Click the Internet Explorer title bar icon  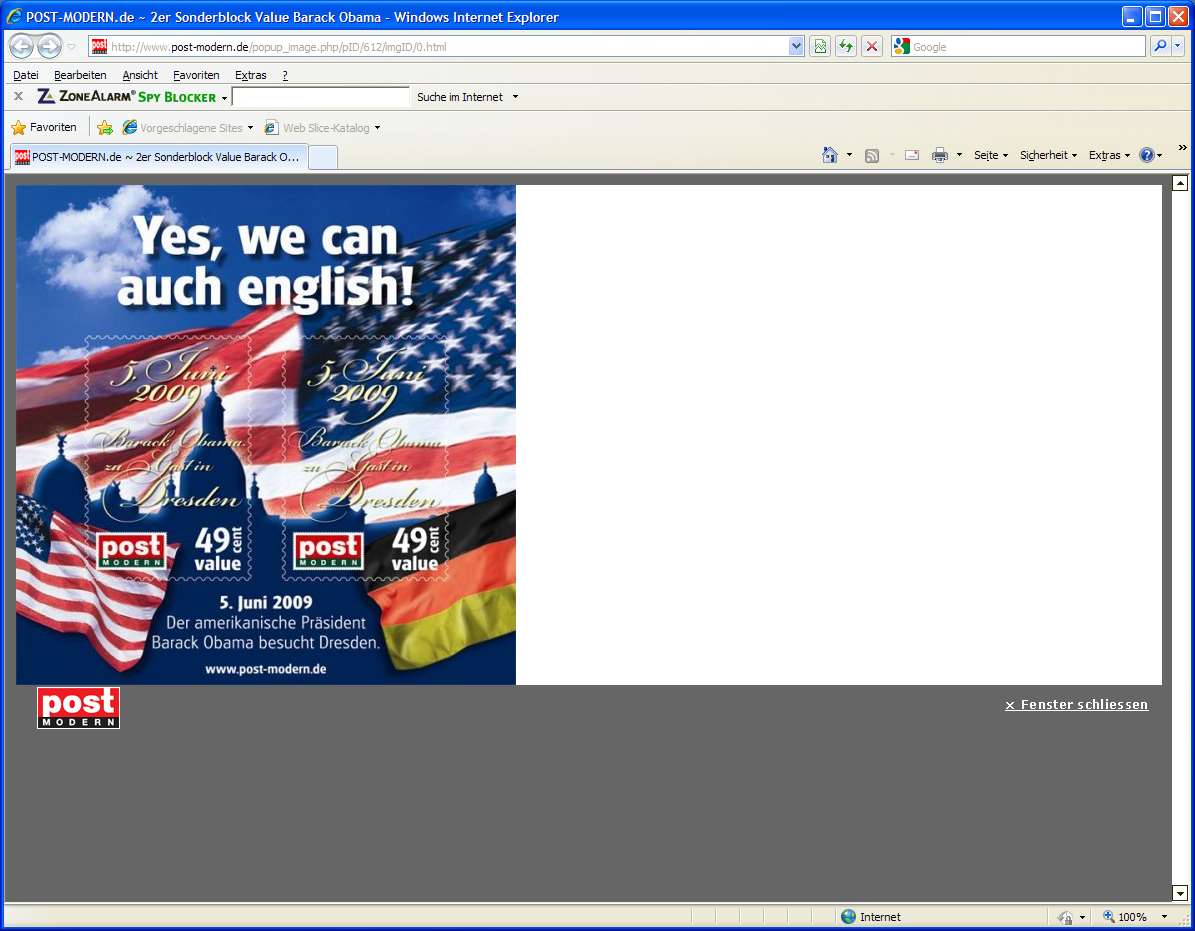pyautogui.click(x=14, y=16)
